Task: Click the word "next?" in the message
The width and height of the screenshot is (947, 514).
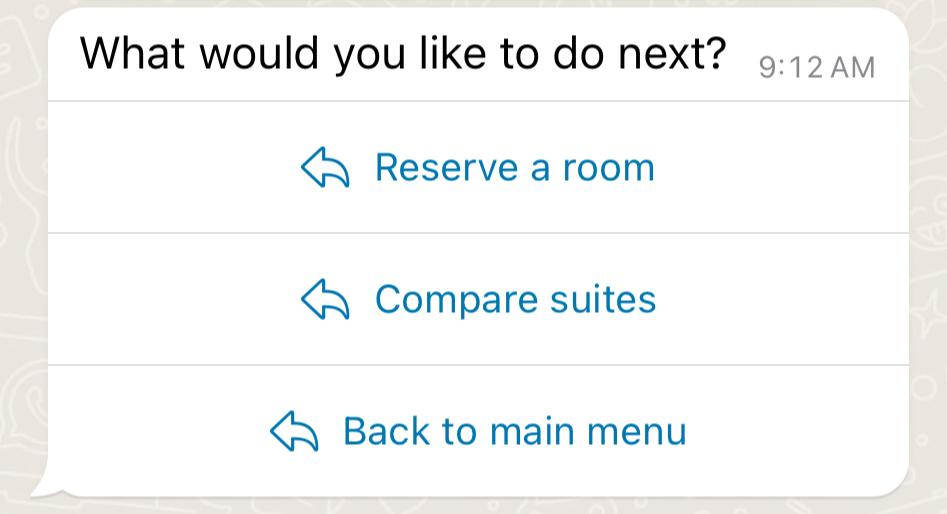Action: point(672,54)
